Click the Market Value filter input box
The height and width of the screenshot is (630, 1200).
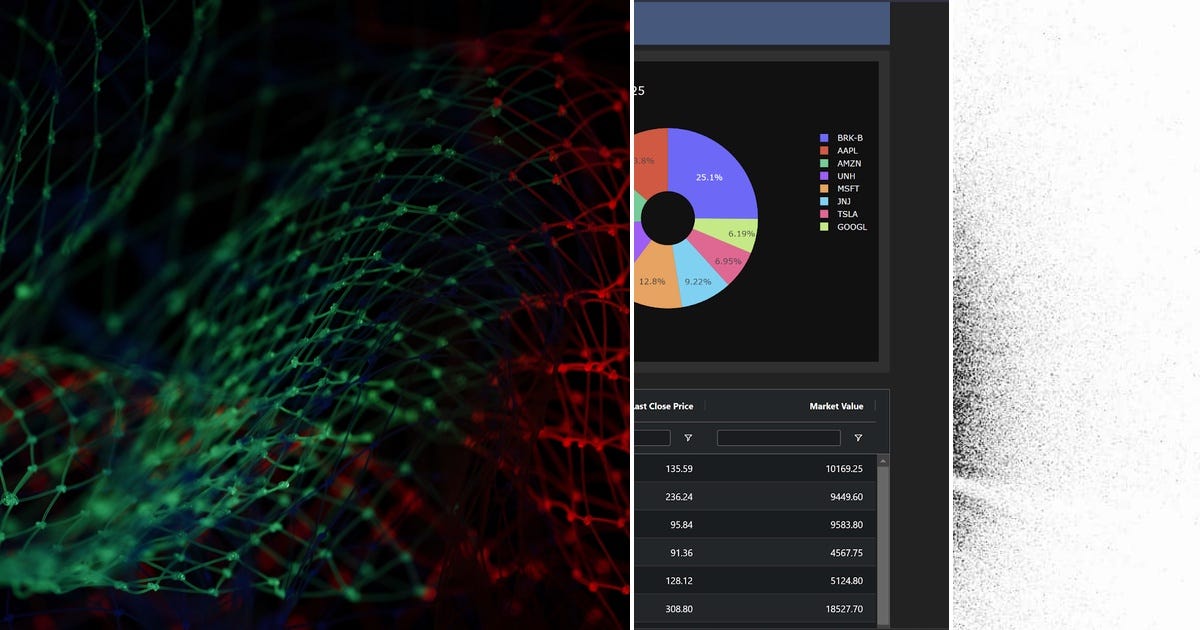(778, 437)
